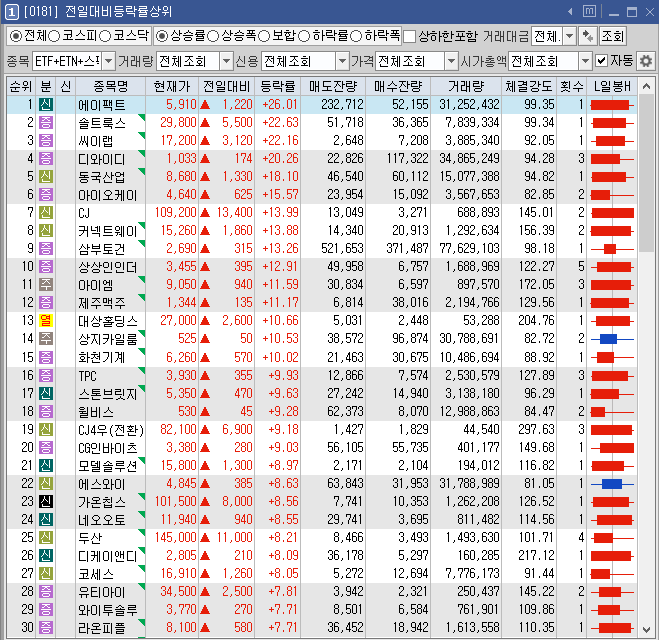
Task: Open the 거래량 전체조회 dropdown
Action: tap(226, 61)
